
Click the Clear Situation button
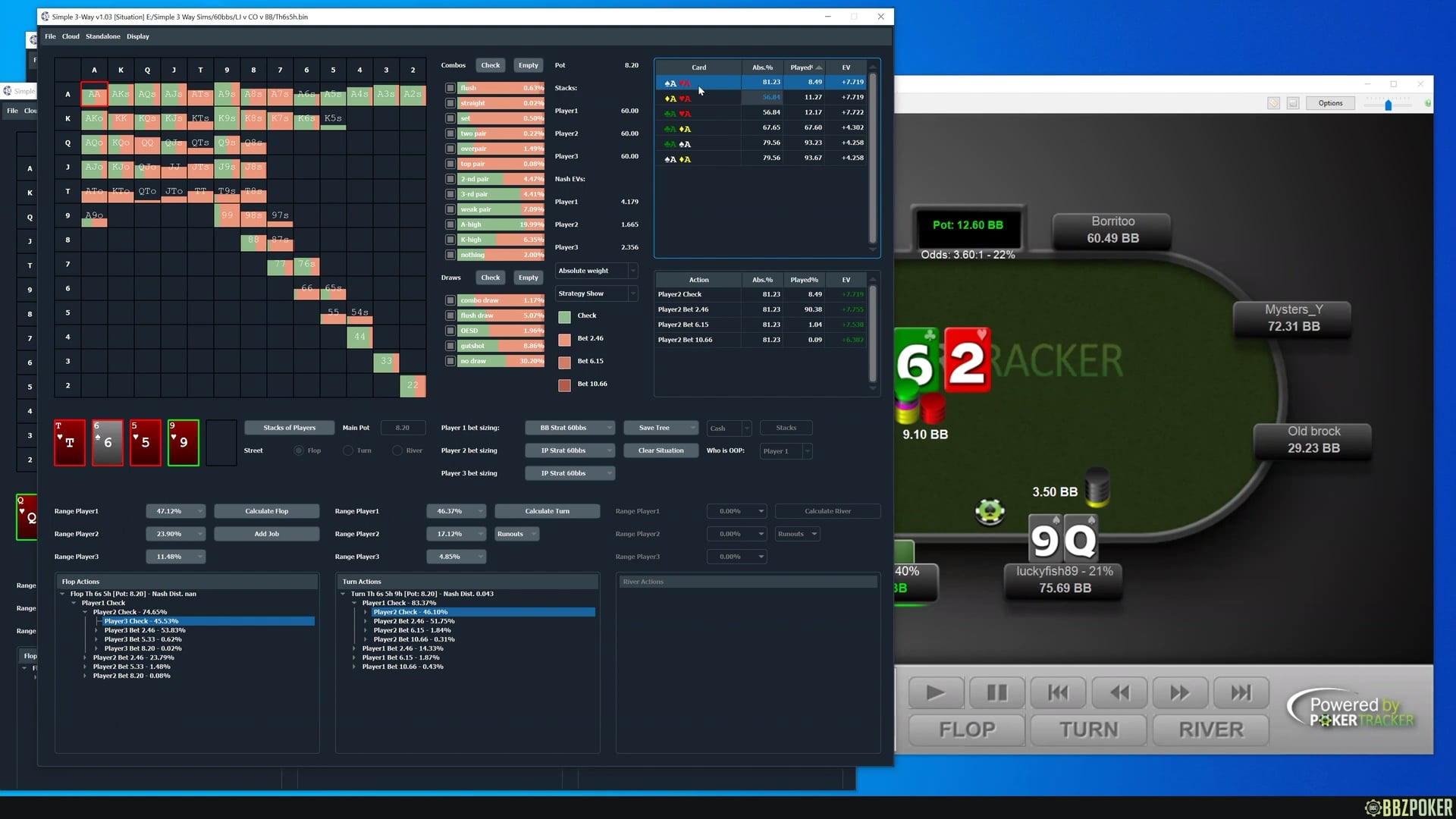(661, 450)
